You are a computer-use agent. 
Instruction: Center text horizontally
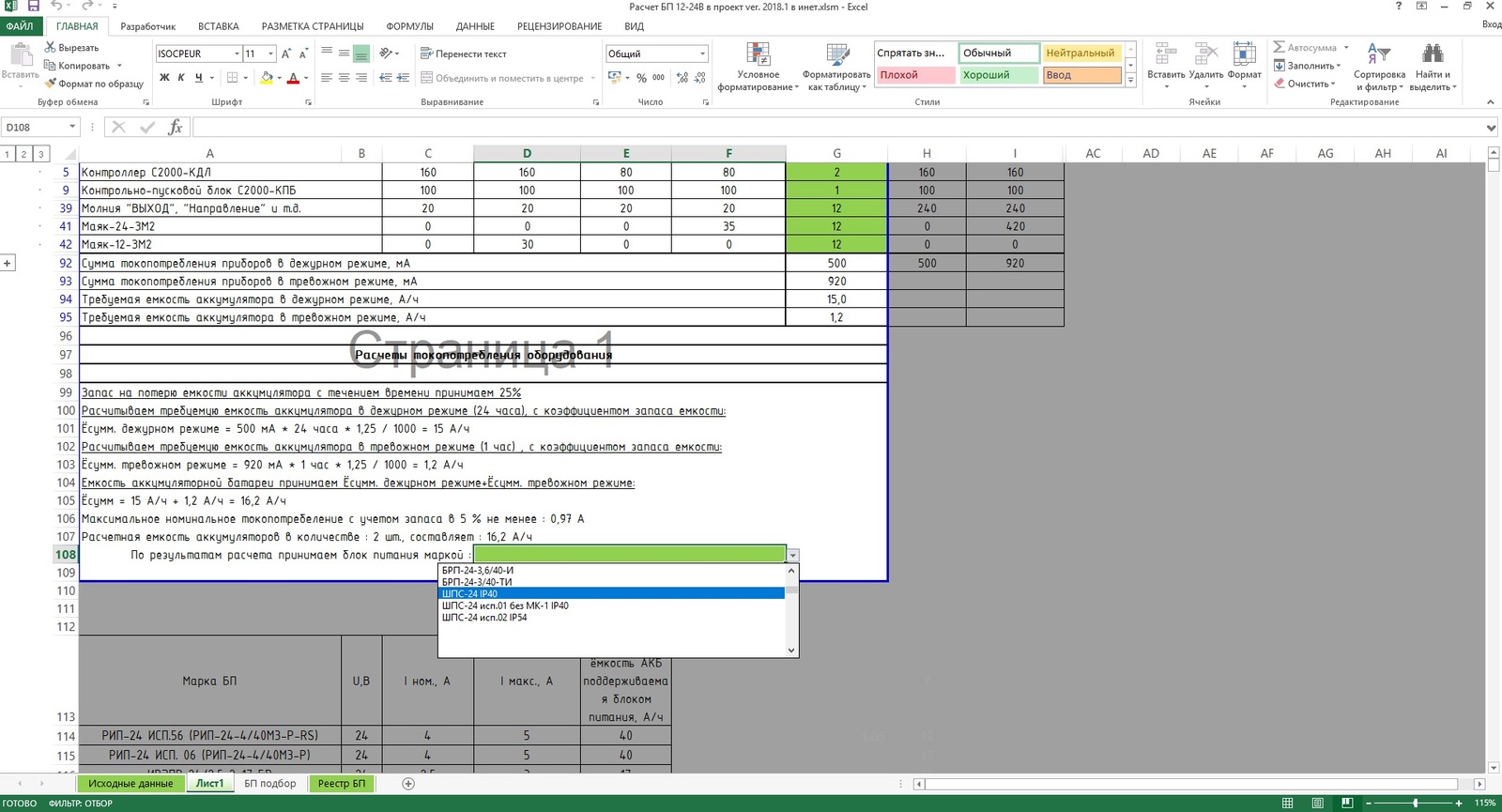[x=344, y=78]
